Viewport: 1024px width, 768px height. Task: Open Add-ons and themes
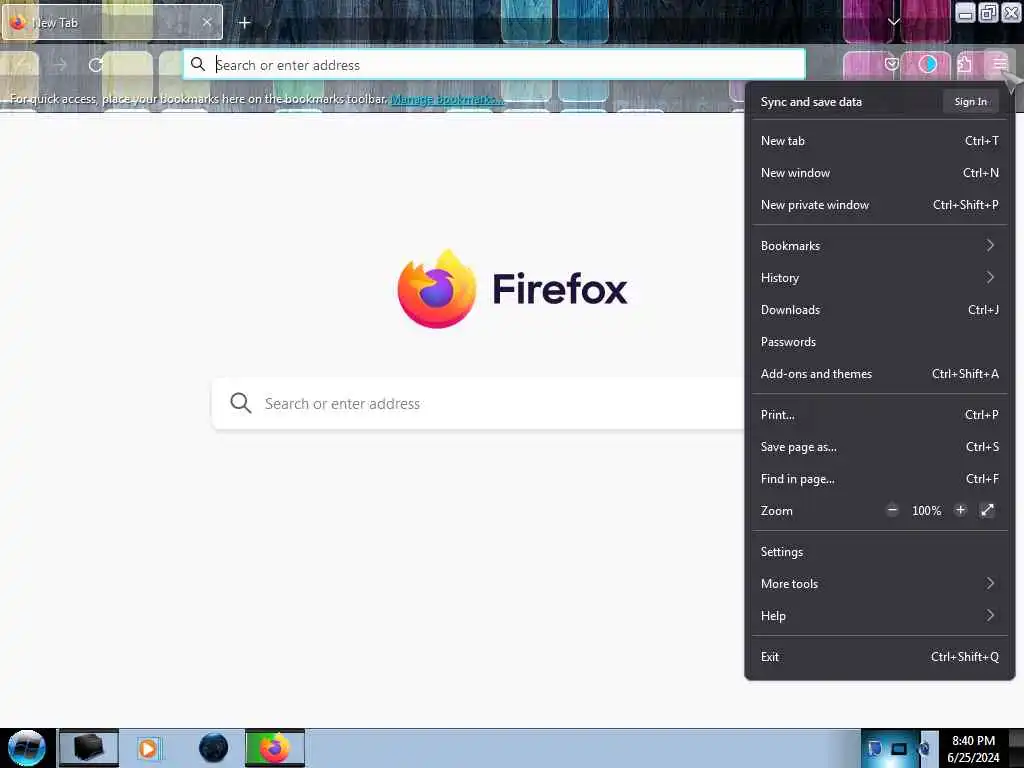click(879, 374)
